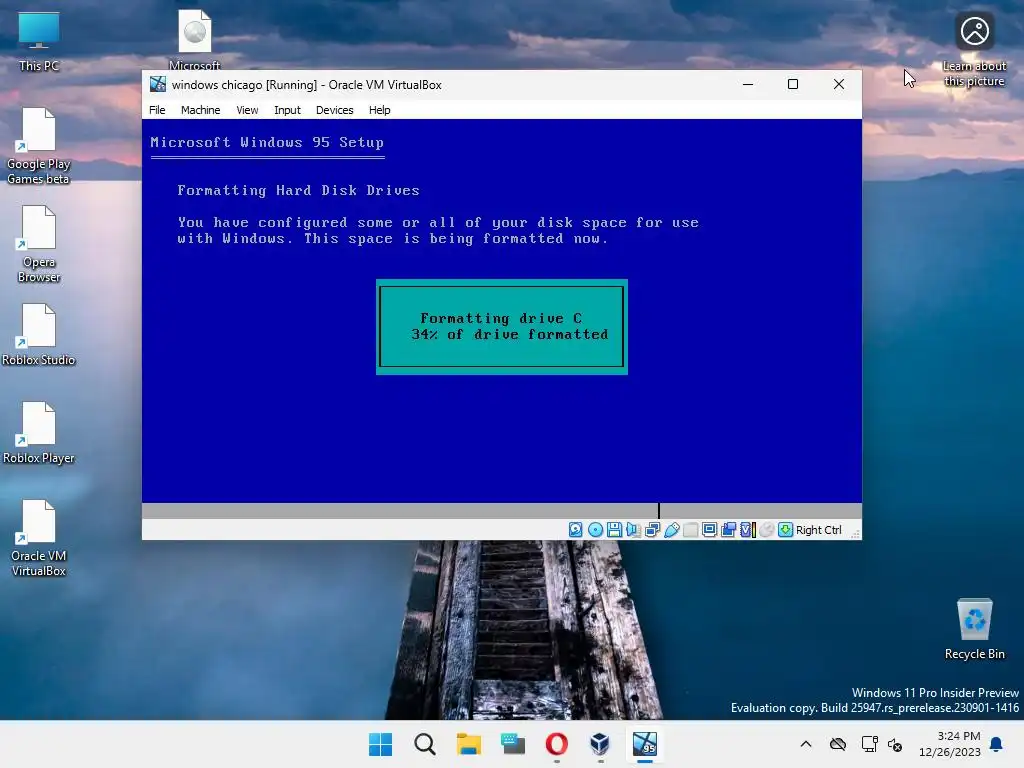Select the Recycle Bin icon
Screen dimensions: 1024x768
(x=974, y=628)
